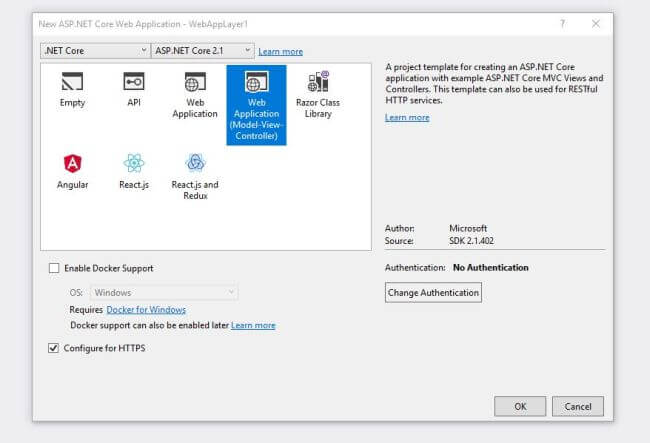Open Learn more link under template description
The width and height of the screenshot is (650, 443).
click(x=407, y=117)
